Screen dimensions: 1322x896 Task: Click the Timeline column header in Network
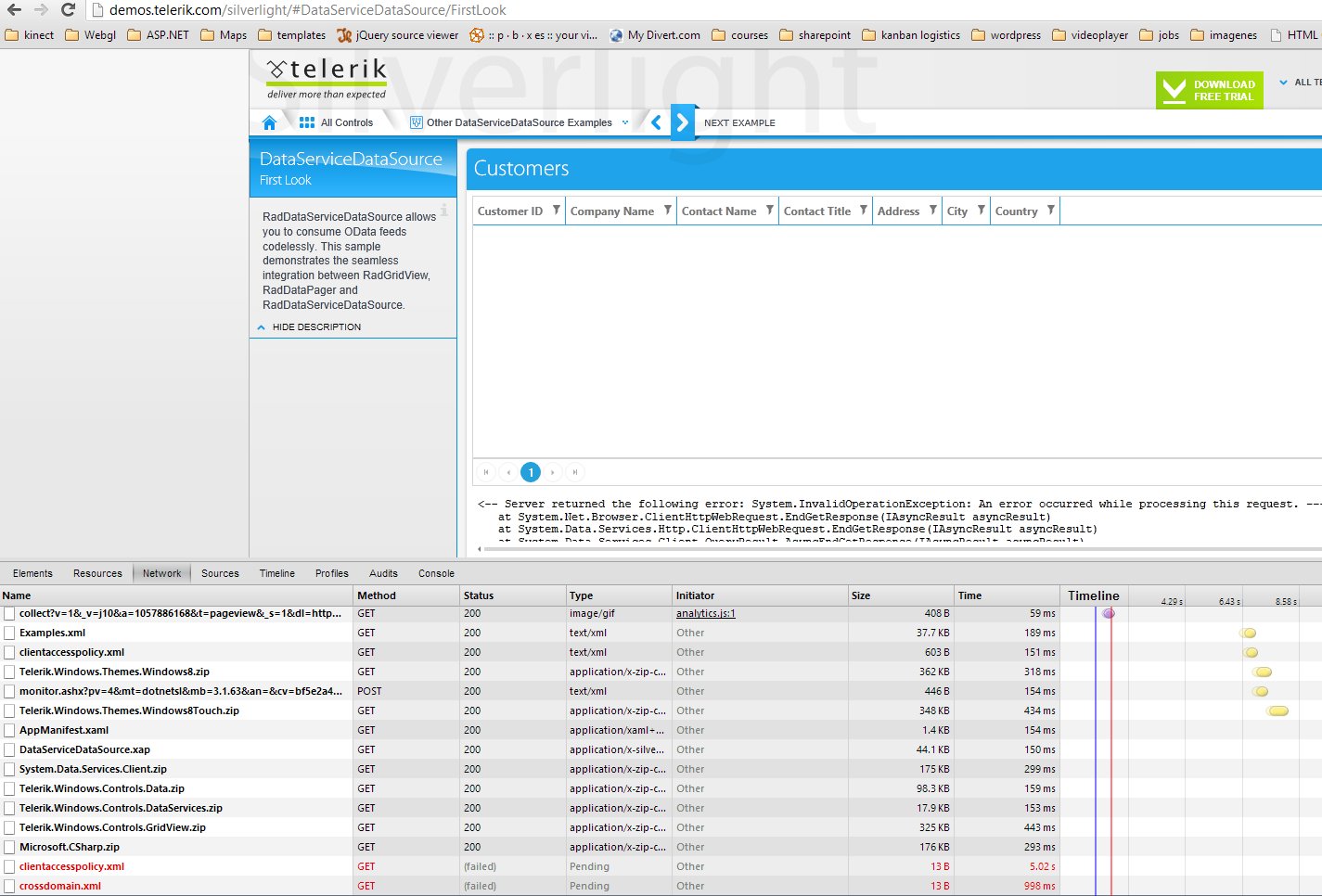click(x=1094, y=595)
